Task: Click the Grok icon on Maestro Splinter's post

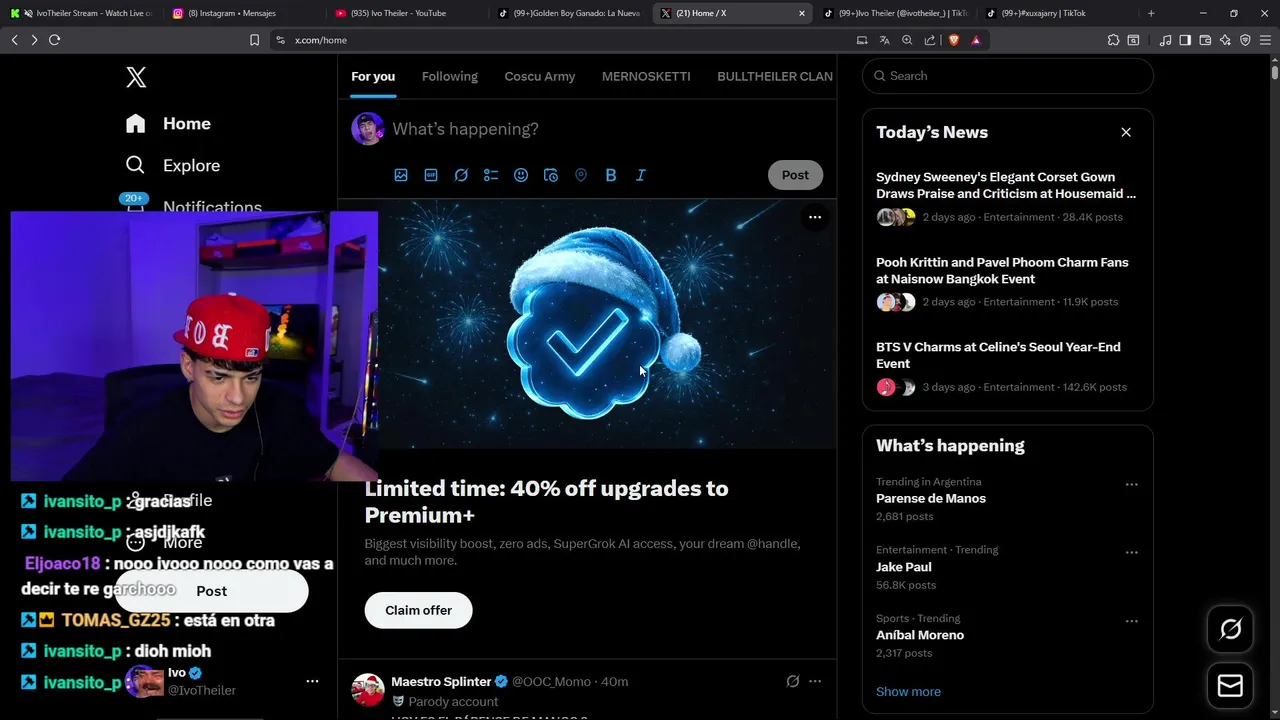Action: click(x=793, y=681)
